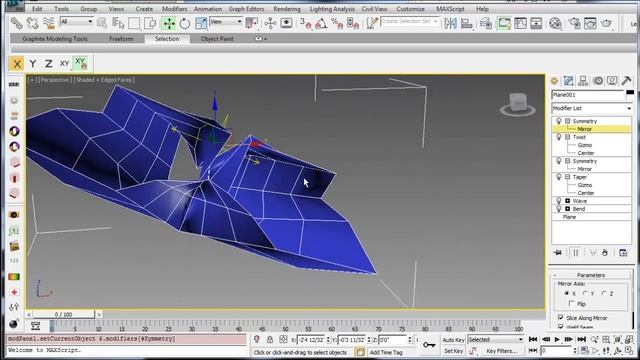Click the Mirror tool icon
Image resolution: width=640 pixels, height=360 pixels.
(451, 23)
